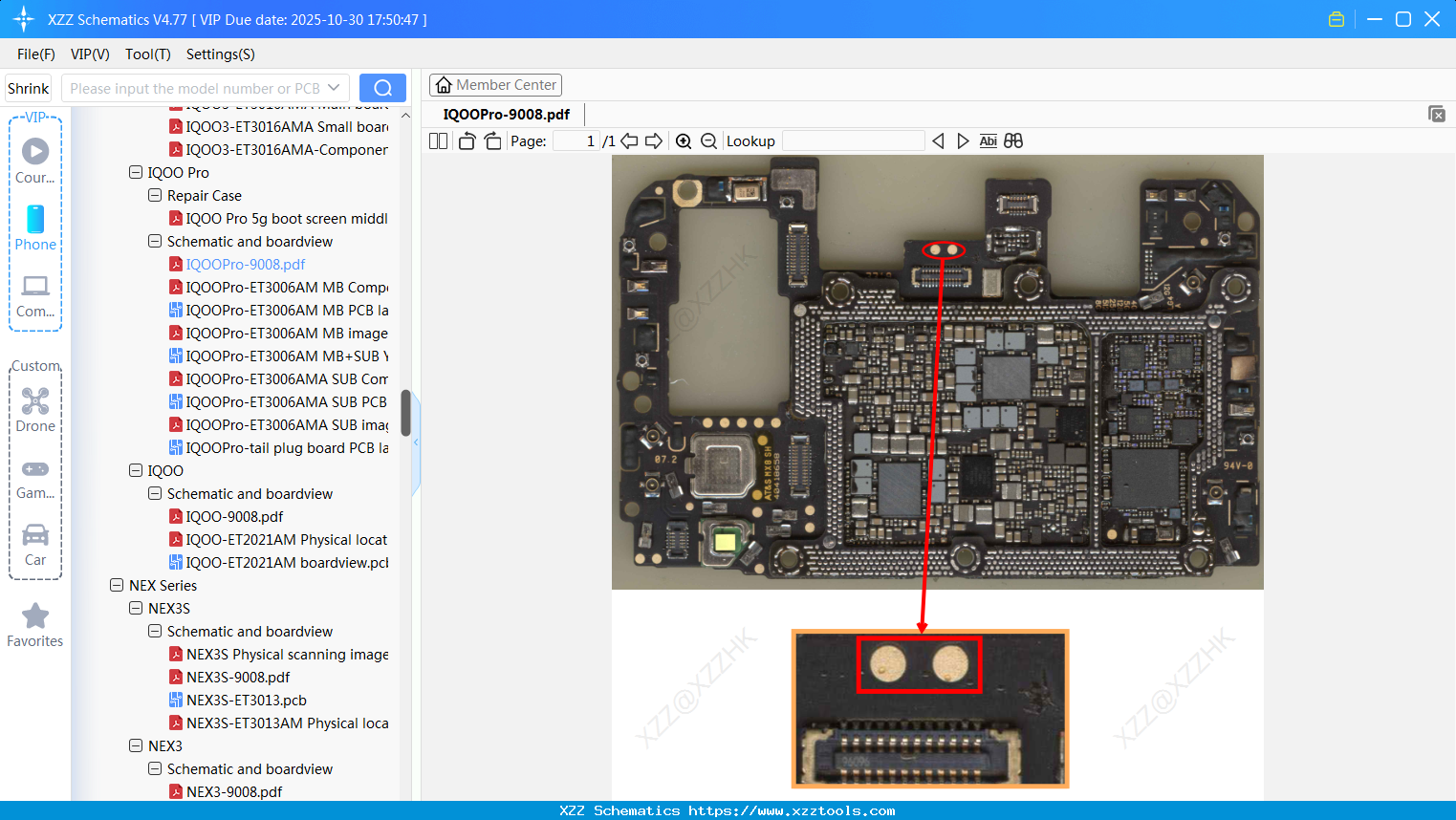Click the binoculars search icon

tap(1013, 141)
